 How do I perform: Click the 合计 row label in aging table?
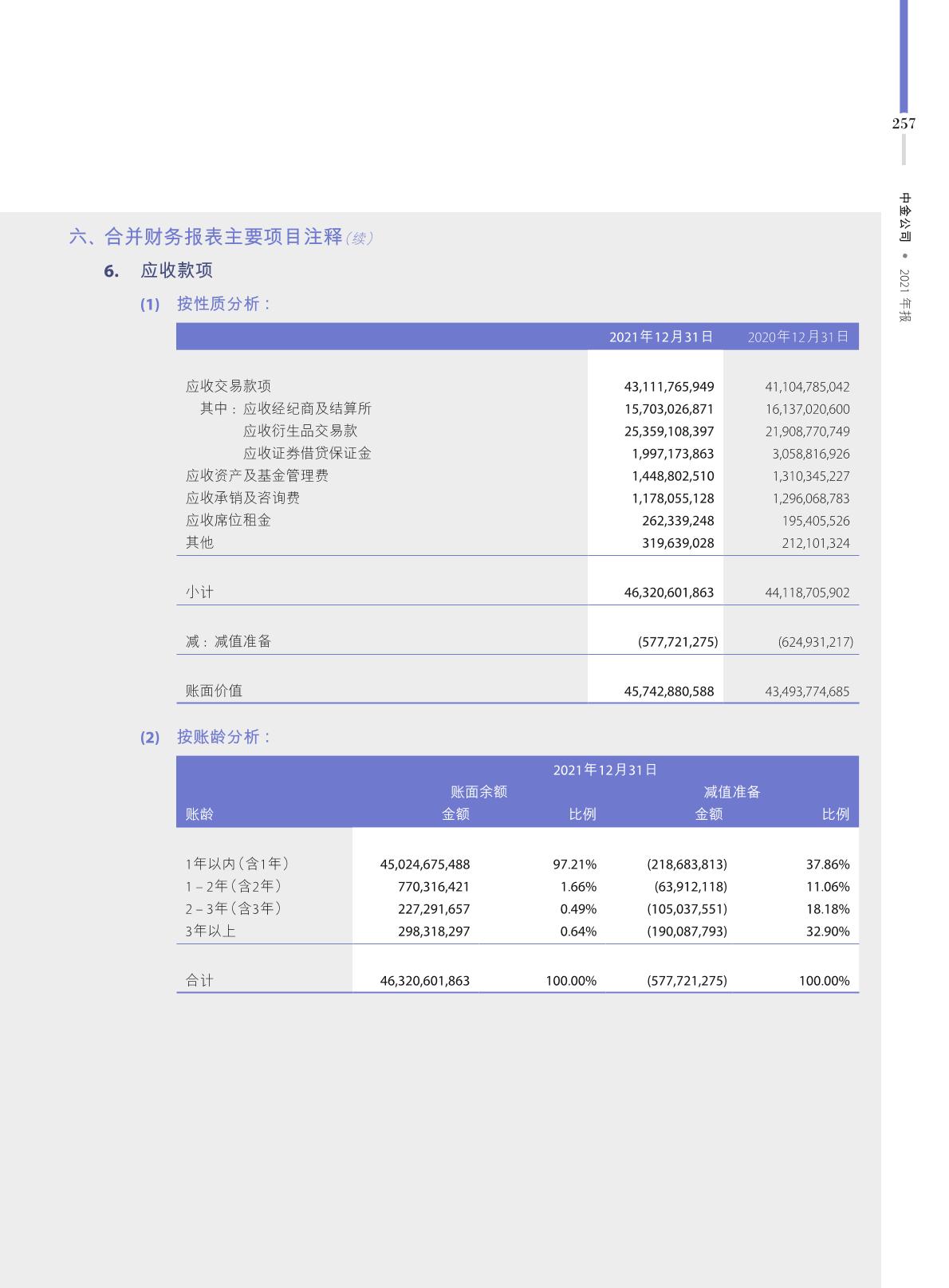tap(199, 981)
